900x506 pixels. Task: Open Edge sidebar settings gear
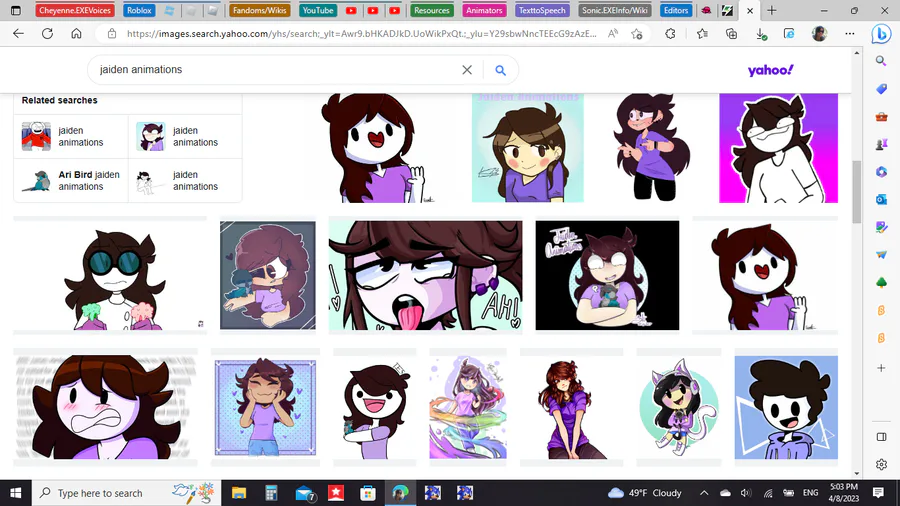[881, 465]
